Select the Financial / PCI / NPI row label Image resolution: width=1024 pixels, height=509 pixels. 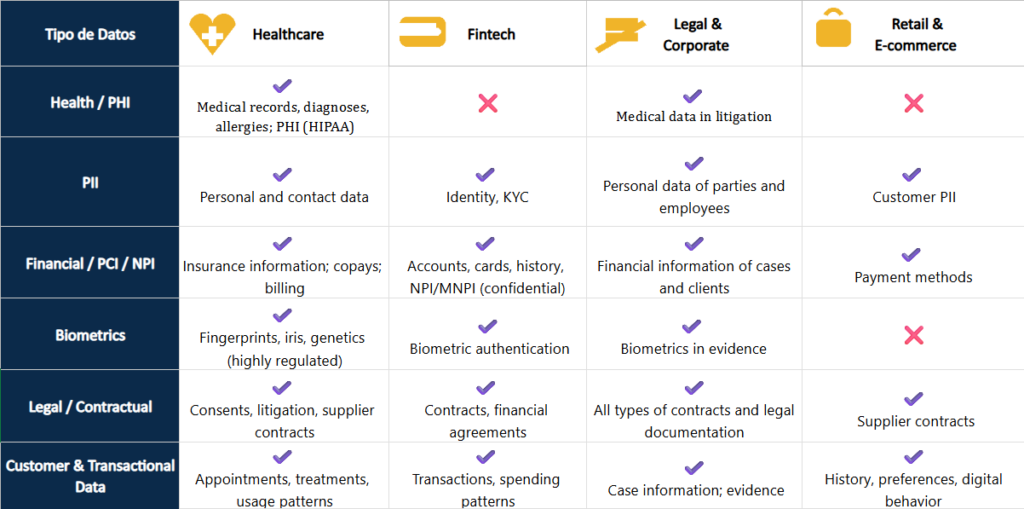90,264
